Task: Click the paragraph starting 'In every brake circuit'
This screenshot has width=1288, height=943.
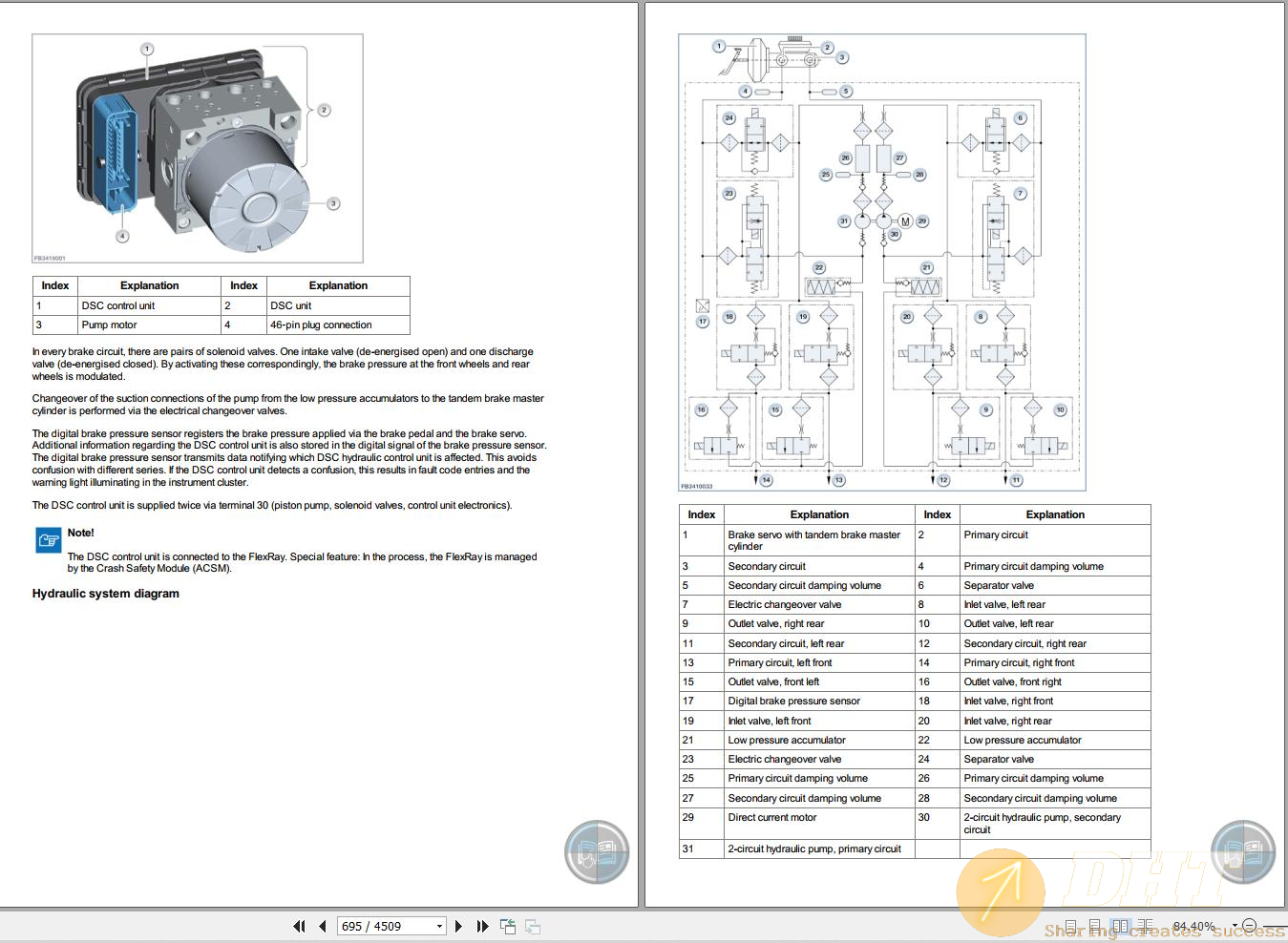Action: click(x=283, y=364)
